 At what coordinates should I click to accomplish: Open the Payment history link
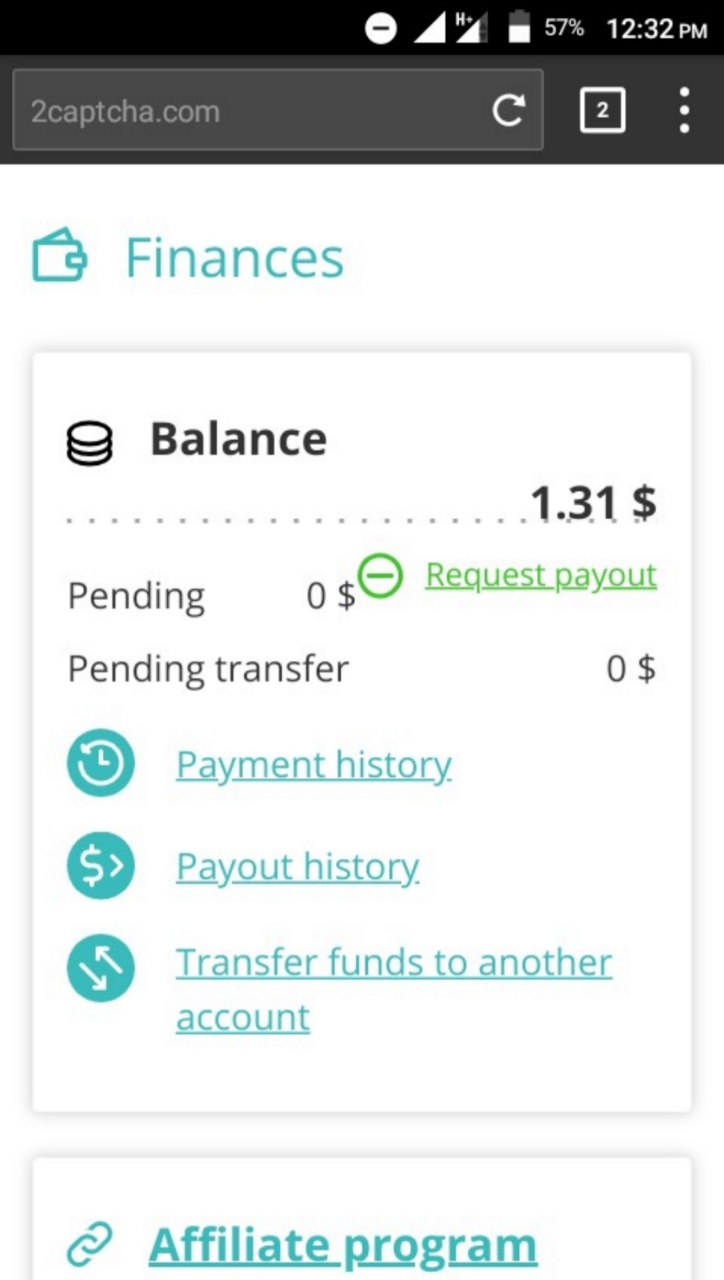coord(314,765)
